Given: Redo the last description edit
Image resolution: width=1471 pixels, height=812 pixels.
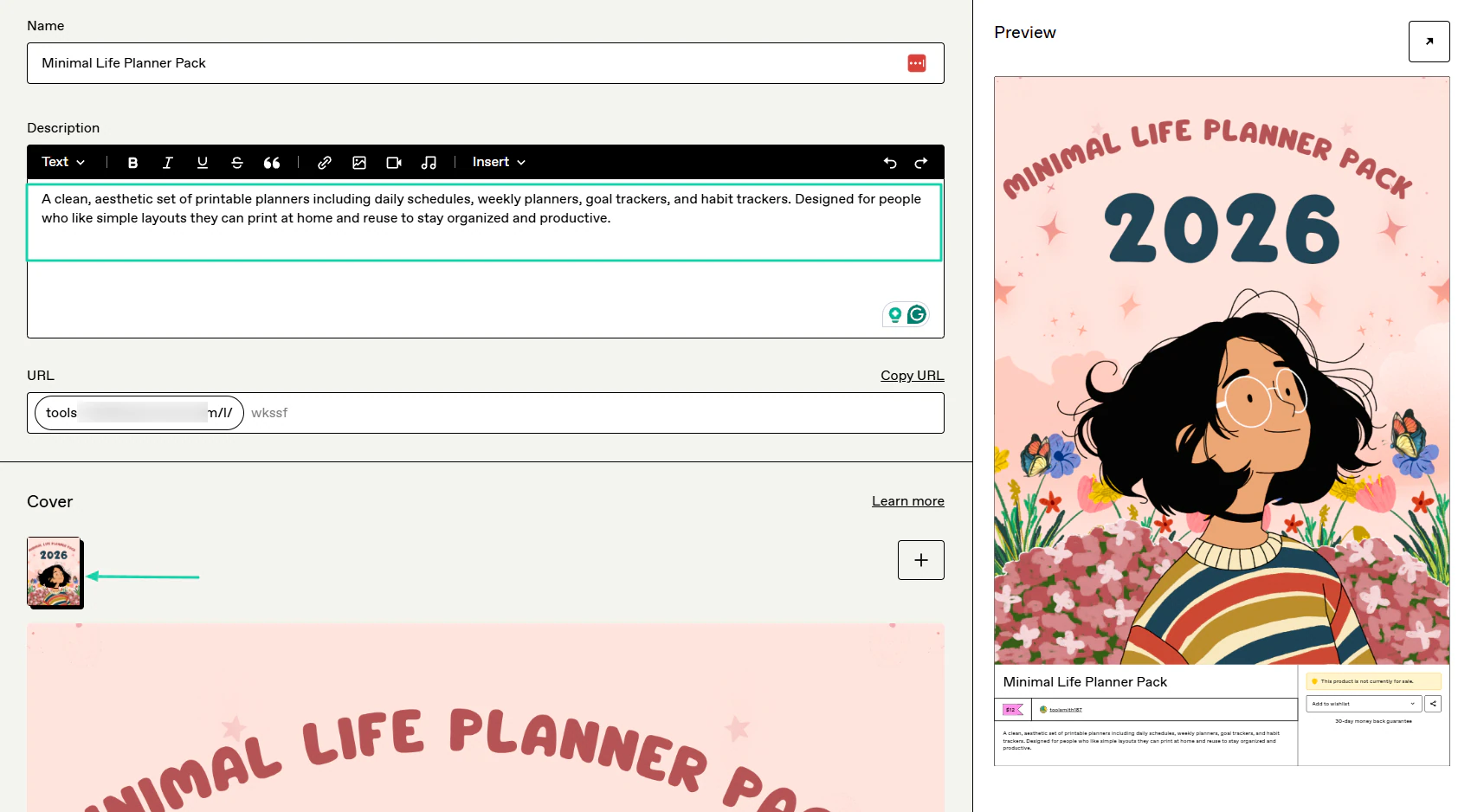Looking at the screenshot, I should pos(921,163).
